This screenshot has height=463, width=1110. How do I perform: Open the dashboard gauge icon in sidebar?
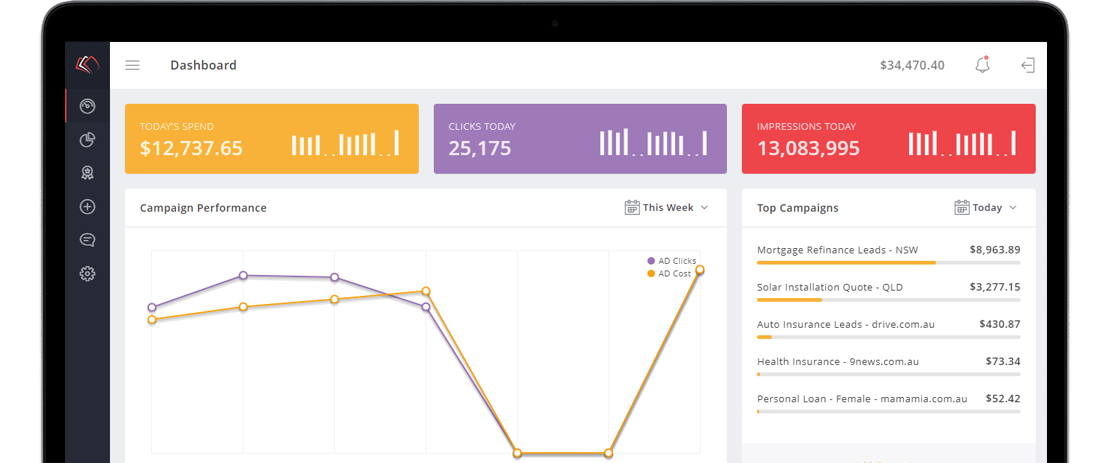click(88, 106)
